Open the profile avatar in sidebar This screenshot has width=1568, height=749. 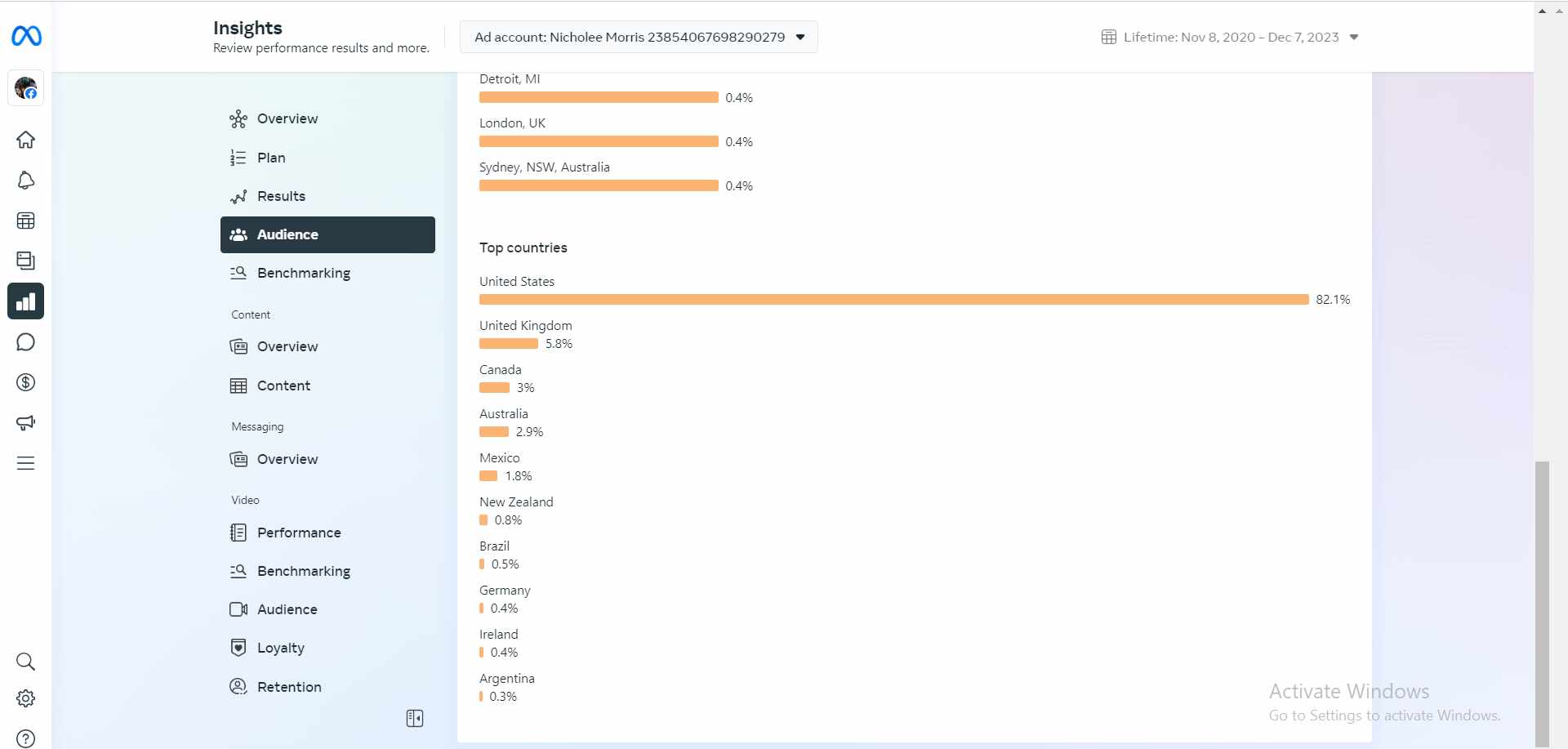pos(26,88)
